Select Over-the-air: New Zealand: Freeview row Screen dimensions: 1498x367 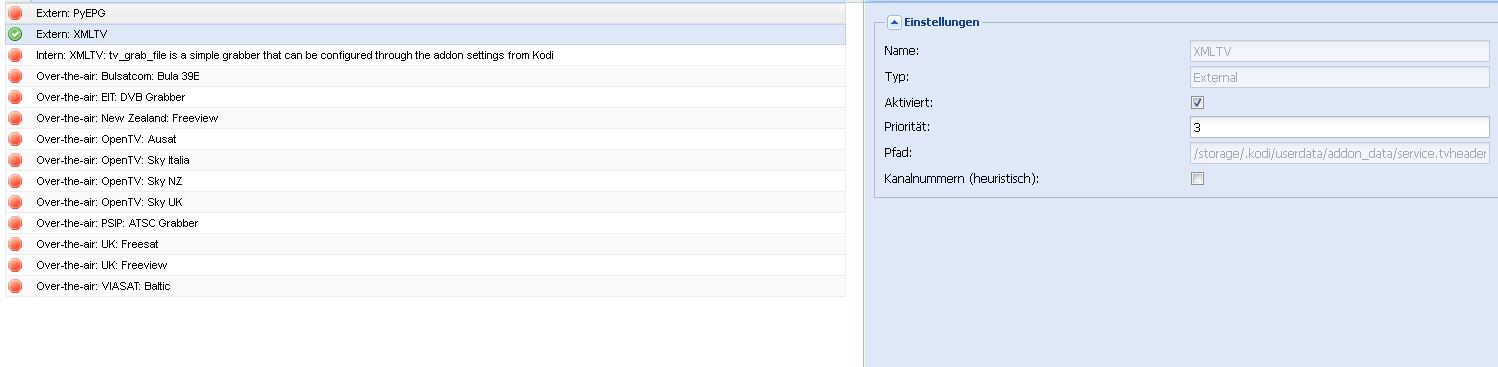425,118
